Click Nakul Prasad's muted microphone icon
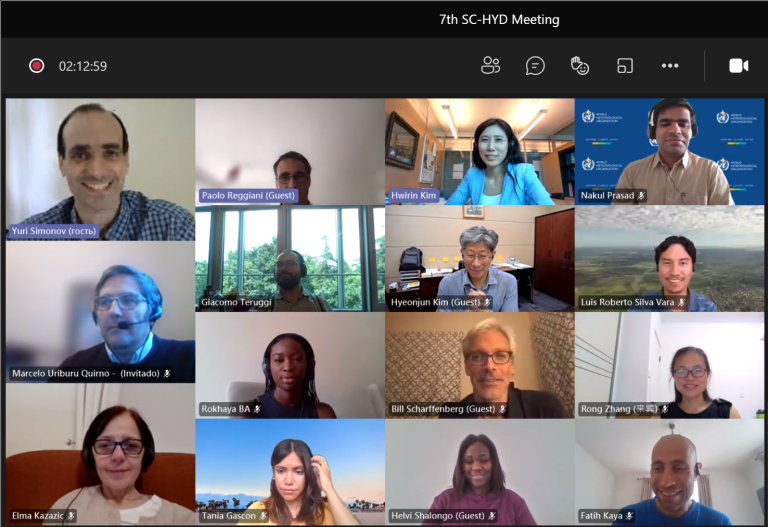768x527 pixels. point(641,195)
